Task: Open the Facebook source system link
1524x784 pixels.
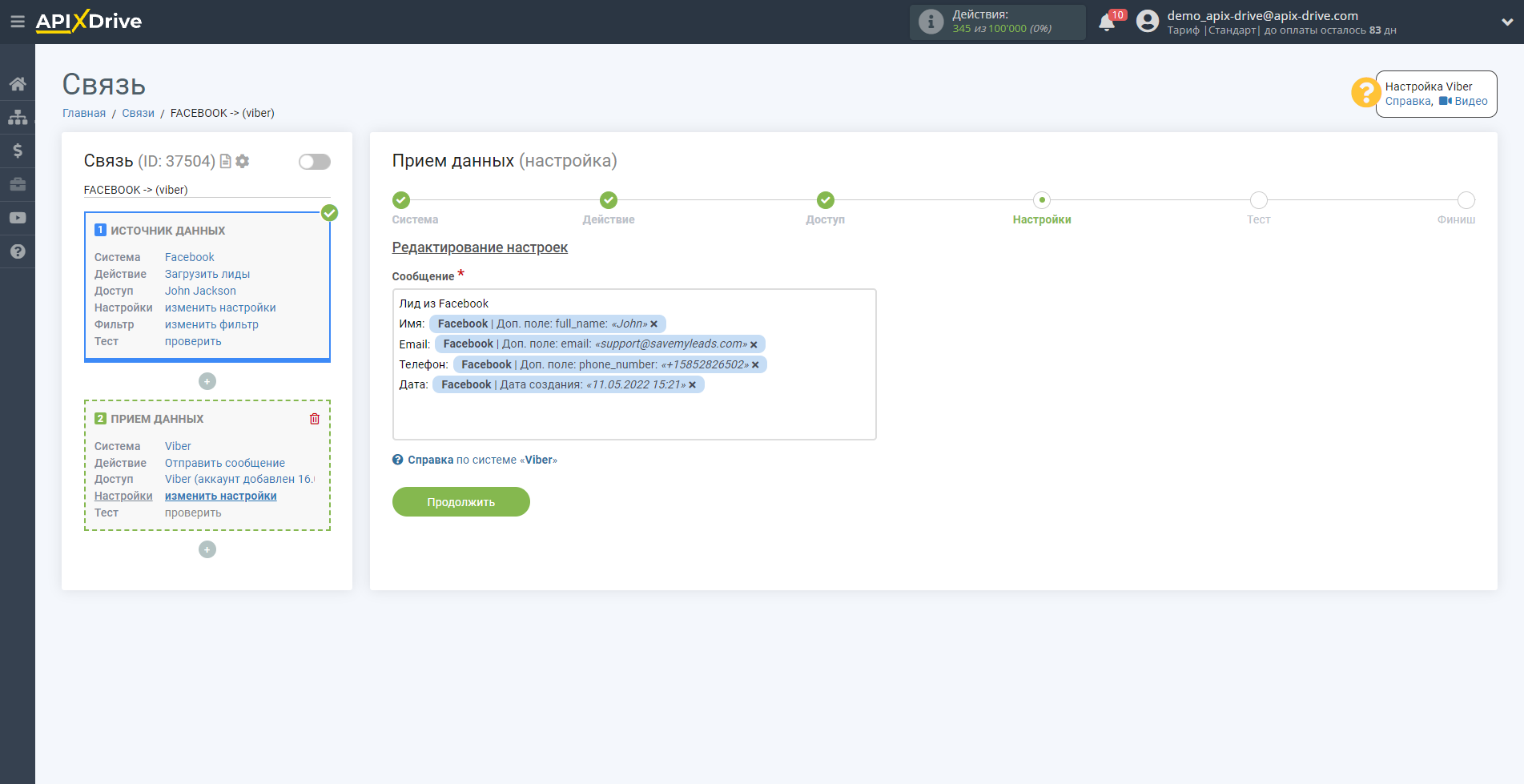Action: tap(190, 257)
